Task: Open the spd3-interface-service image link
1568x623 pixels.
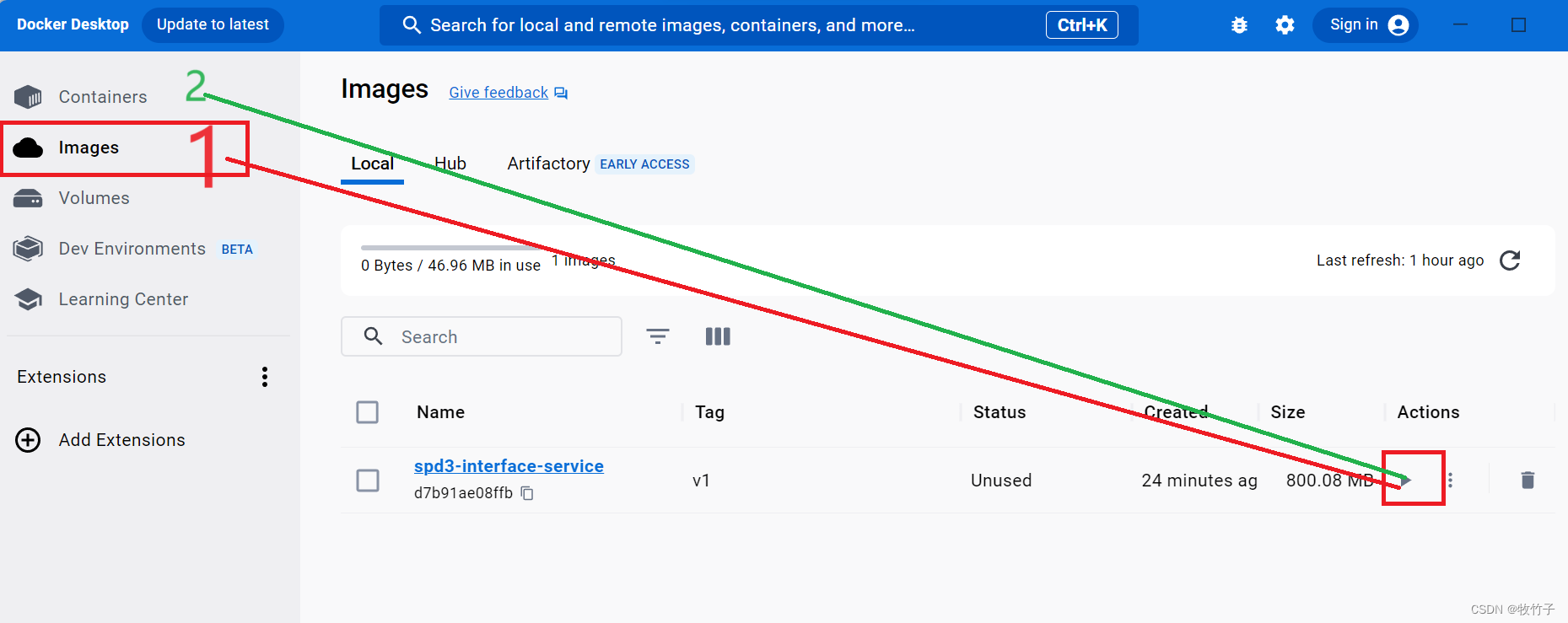Action: pos(509,466)
